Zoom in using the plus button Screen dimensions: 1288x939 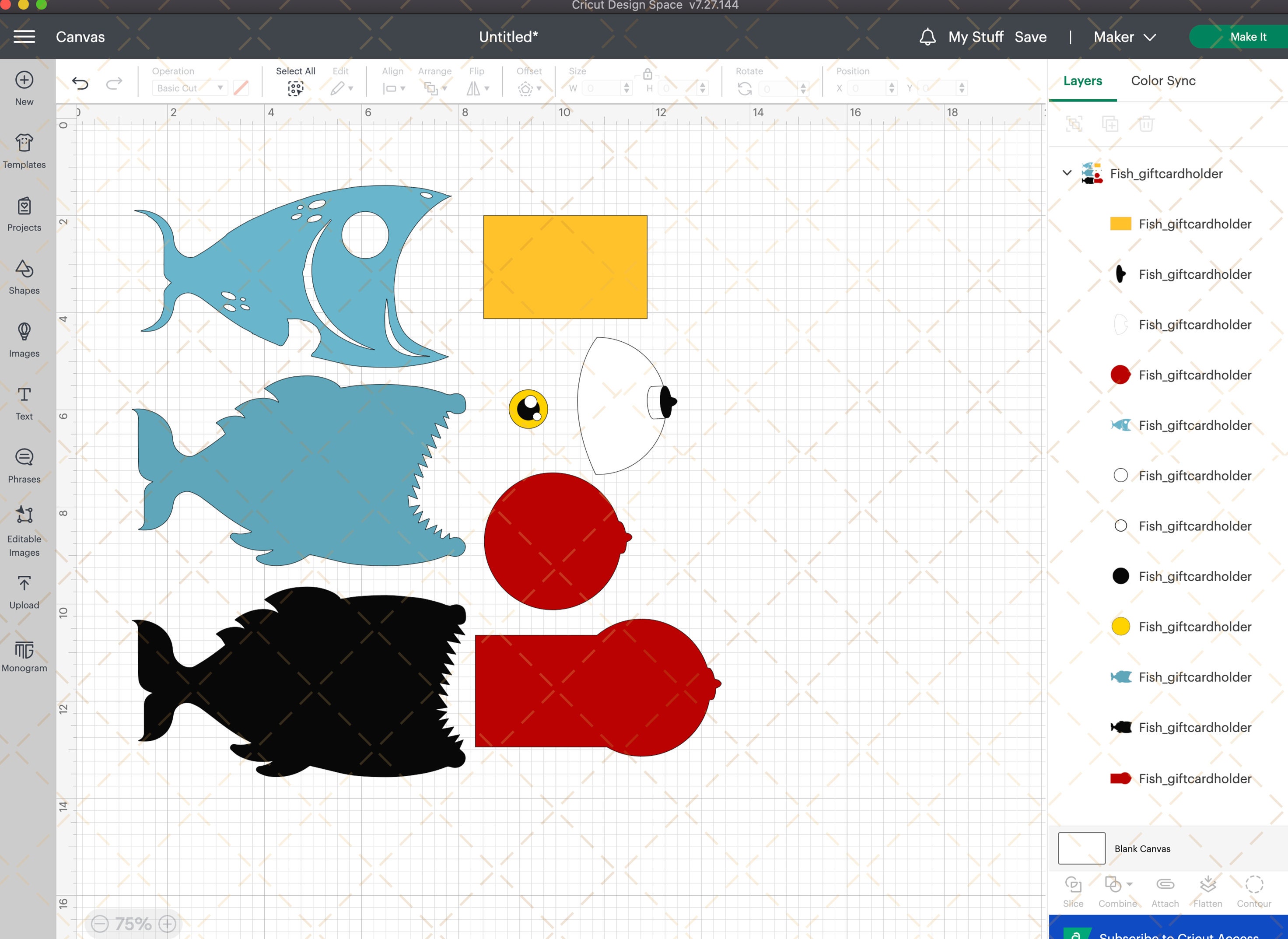point(167,924)
